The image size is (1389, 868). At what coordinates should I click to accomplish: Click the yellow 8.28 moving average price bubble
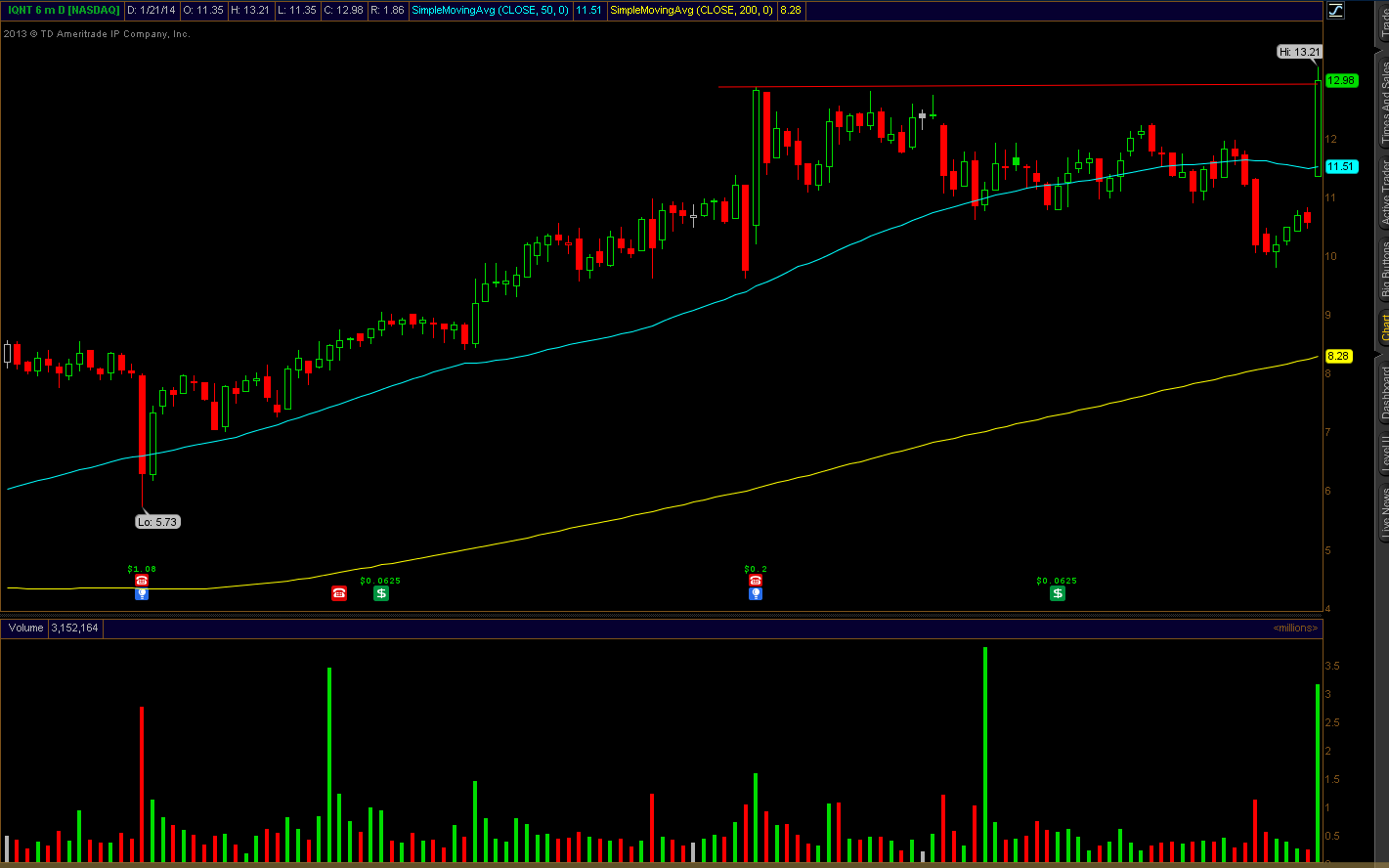pos(1337,356)
